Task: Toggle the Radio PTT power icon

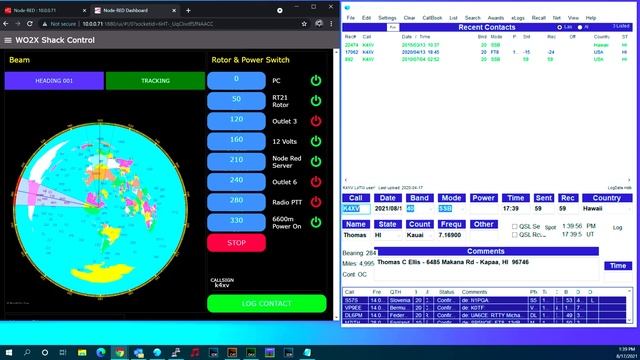Action: coord(316,202)
